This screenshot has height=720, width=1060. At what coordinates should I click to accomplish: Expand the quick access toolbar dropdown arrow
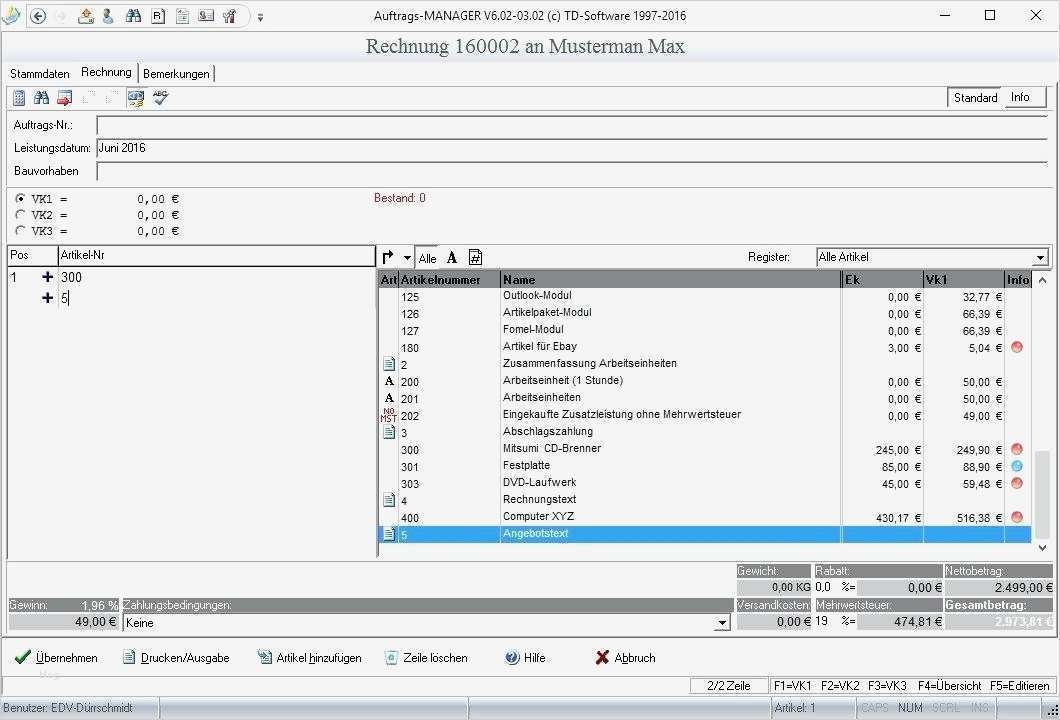tap(260, 17)
